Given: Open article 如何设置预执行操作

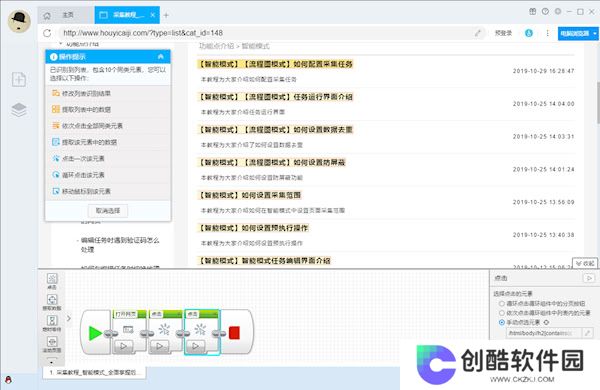Looking at the screenshot, I should pyautogui.click(x=253, y=228).
